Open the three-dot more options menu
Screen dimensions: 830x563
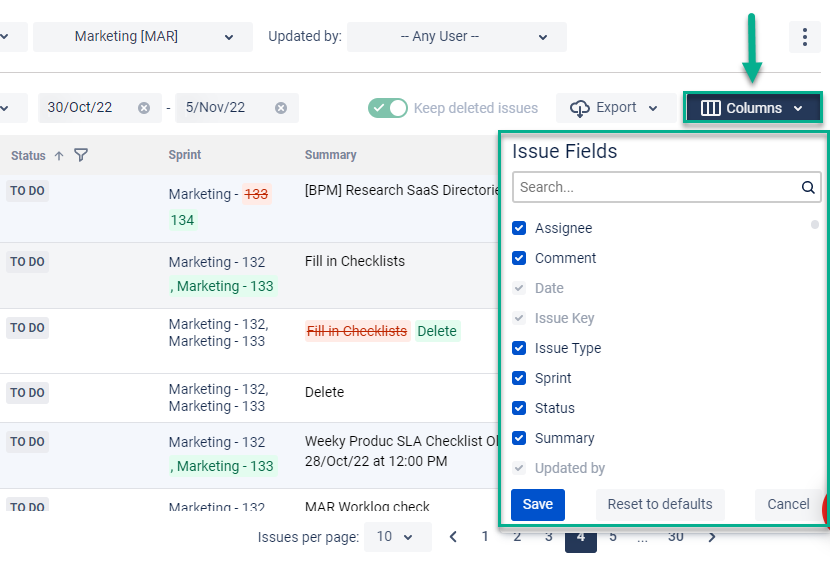pyautogui.click(x=805, y=37)
